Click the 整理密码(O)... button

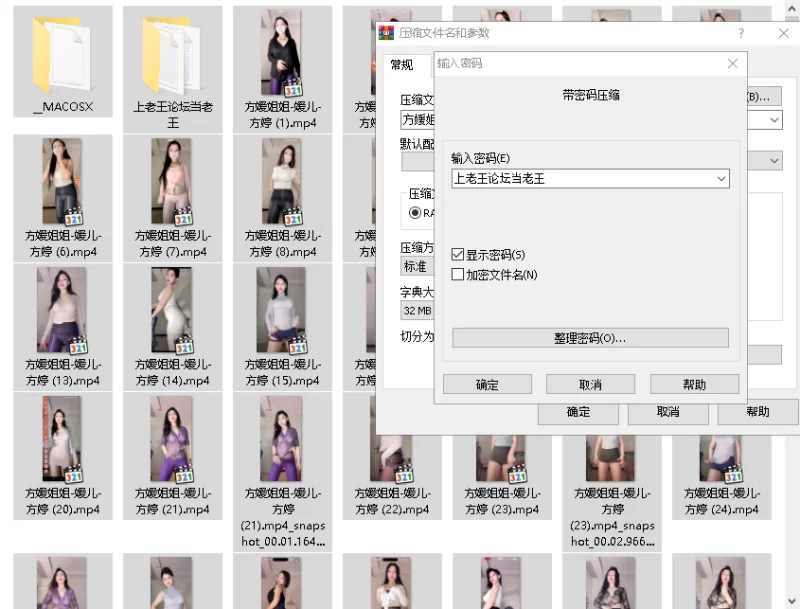click(x=590, y=338)
